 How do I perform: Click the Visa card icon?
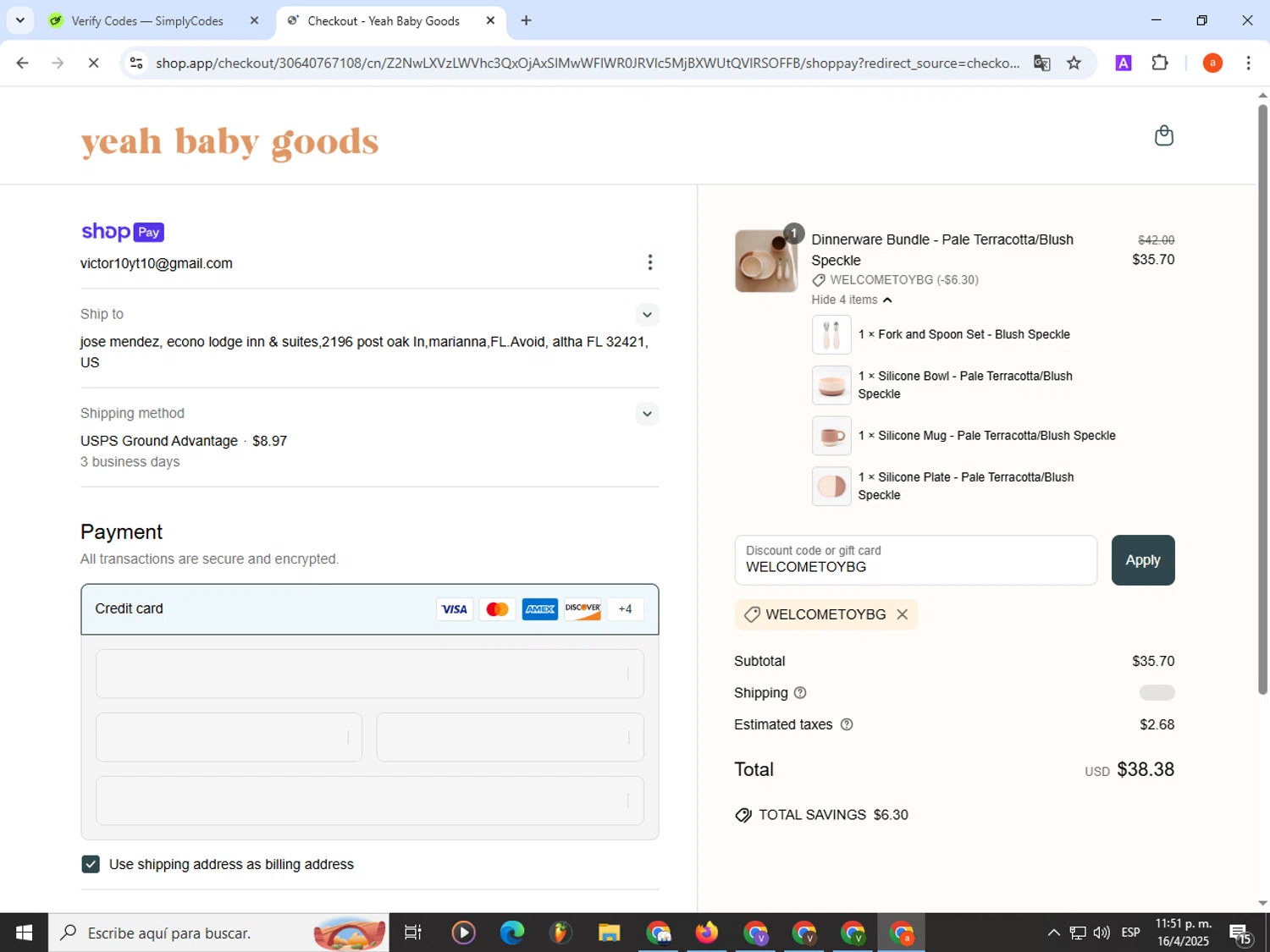(x=455, y=609)
